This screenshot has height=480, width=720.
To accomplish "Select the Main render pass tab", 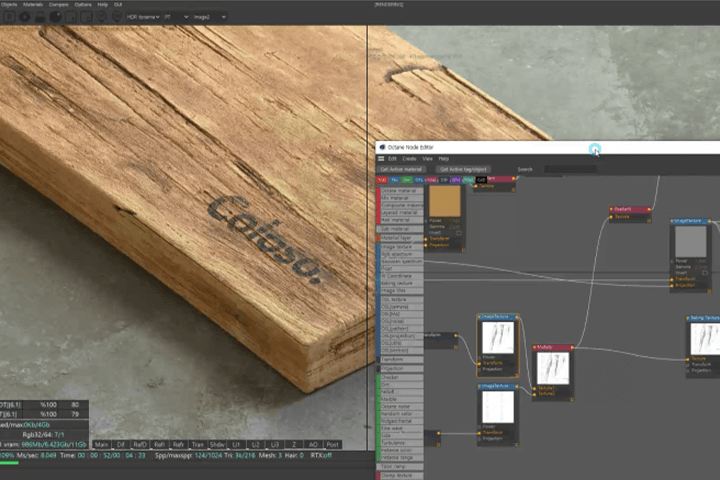I will click(101, 445).
